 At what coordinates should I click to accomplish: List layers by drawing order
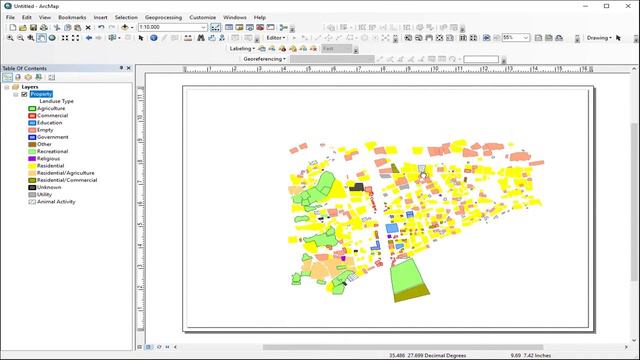(7, 77)
